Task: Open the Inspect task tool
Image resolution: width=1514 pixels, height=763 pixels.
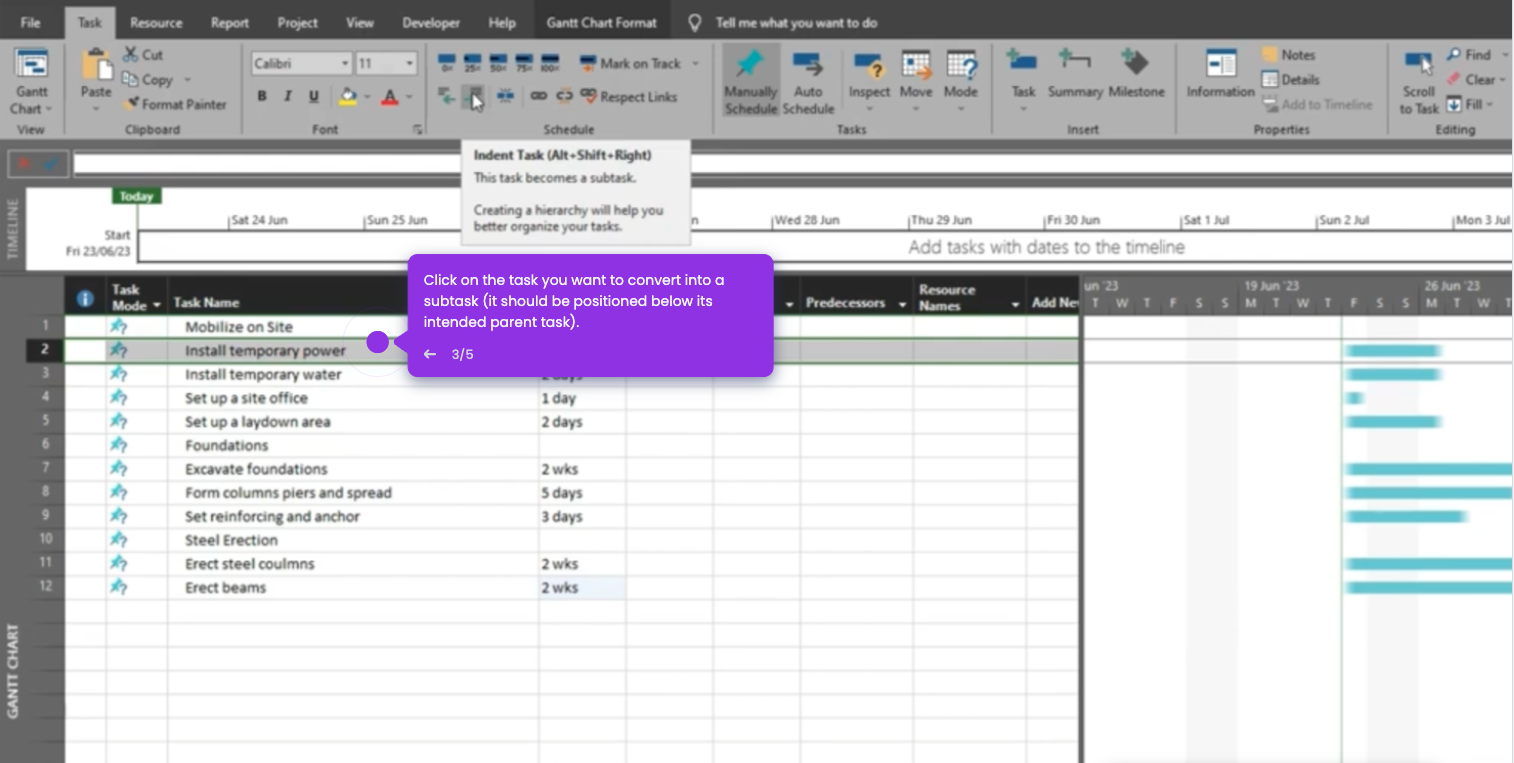Action: click(x=869, y=82)
